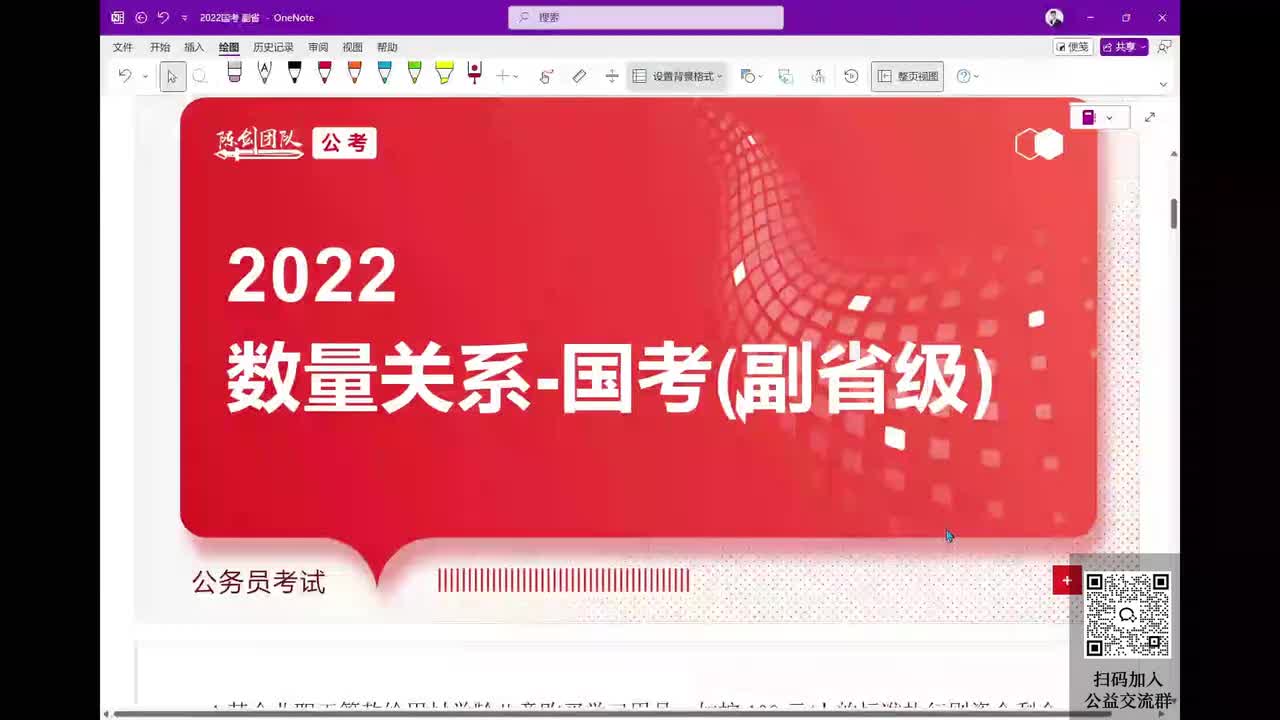This screenshot has height=720, width=1280.
Task: Open the user account avatar
Action: [x=1054, y=17]
